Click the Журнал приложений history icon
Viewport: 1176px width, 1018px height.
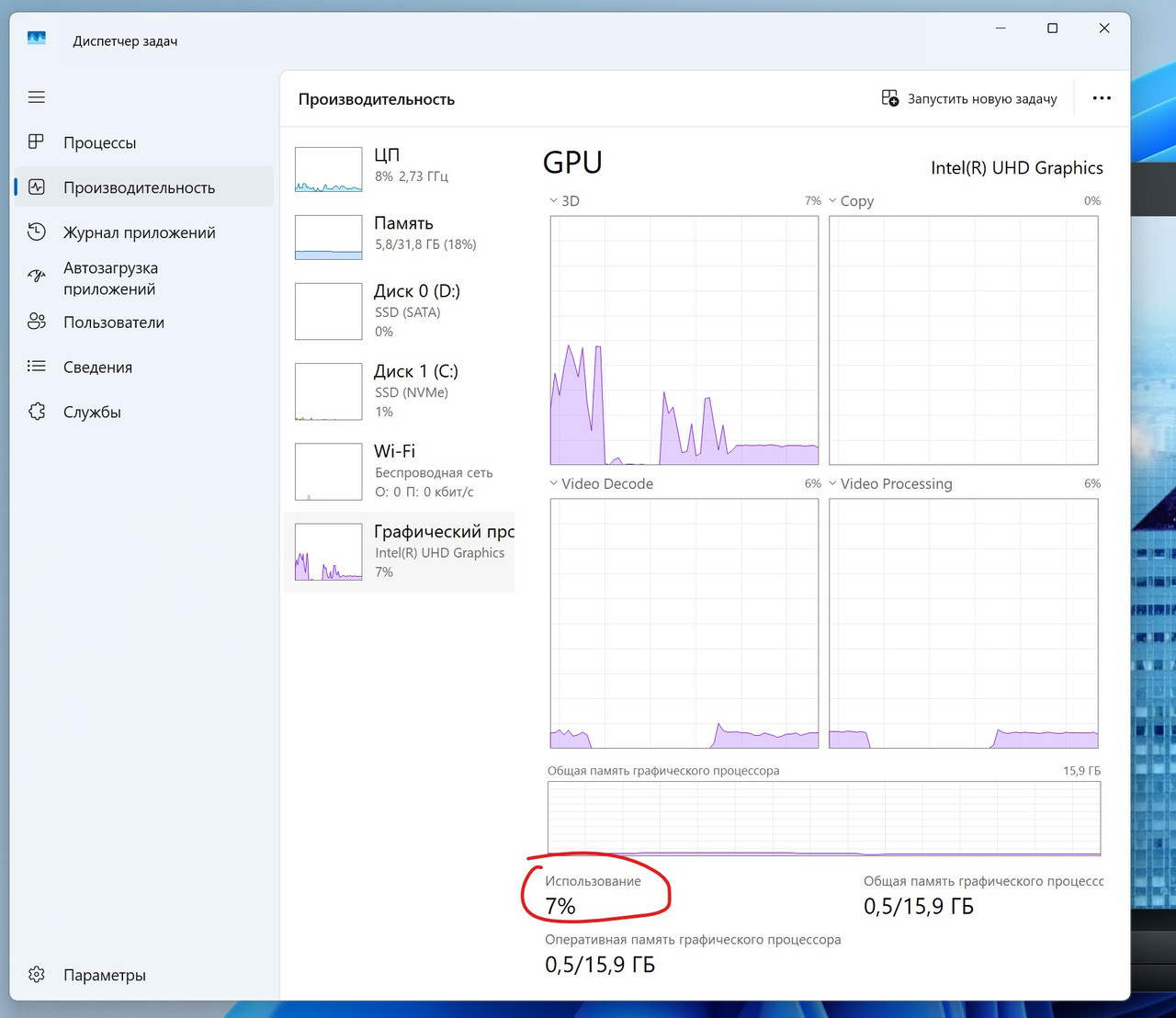(x=37, y=232)
